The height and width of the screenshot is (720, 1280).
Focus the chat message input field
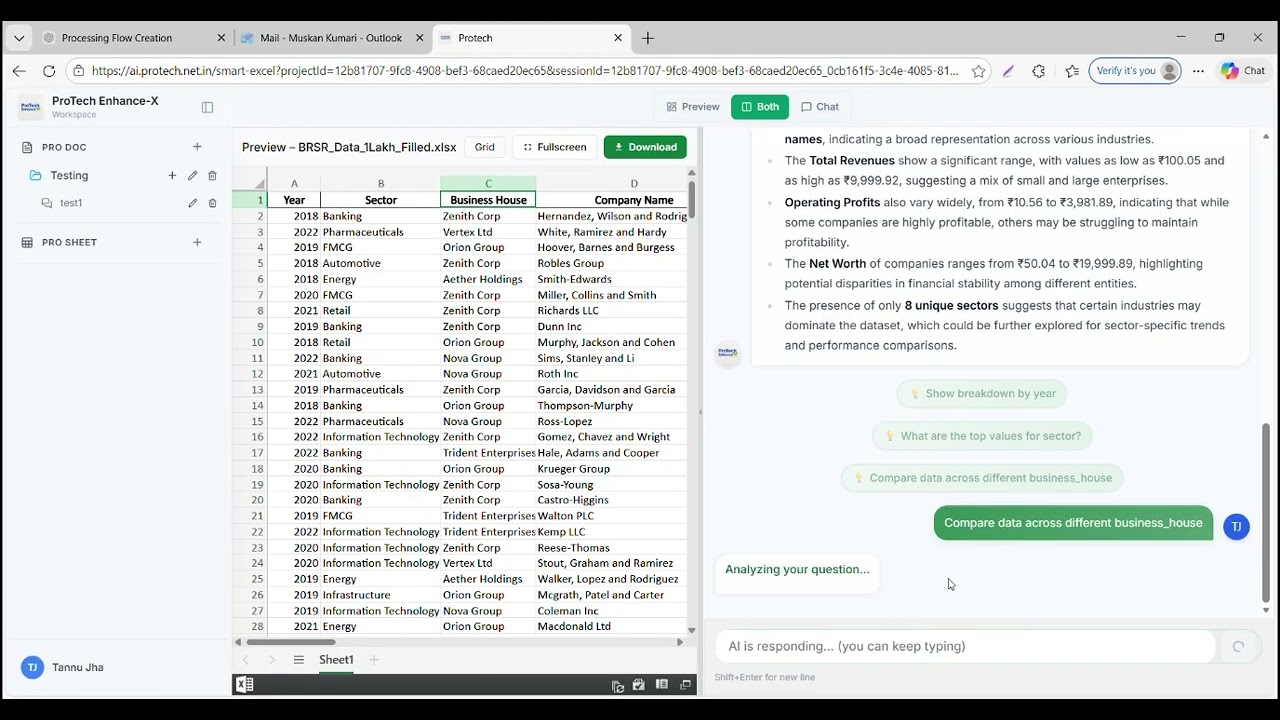click(965, 646)
